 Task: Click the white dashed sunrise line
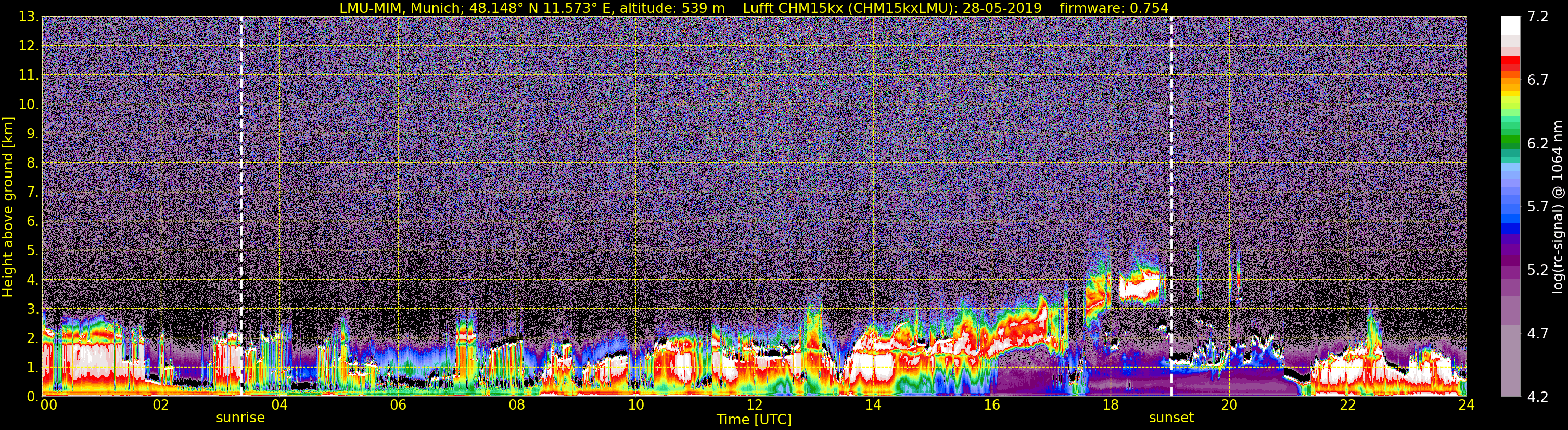(x=241, y=206)
